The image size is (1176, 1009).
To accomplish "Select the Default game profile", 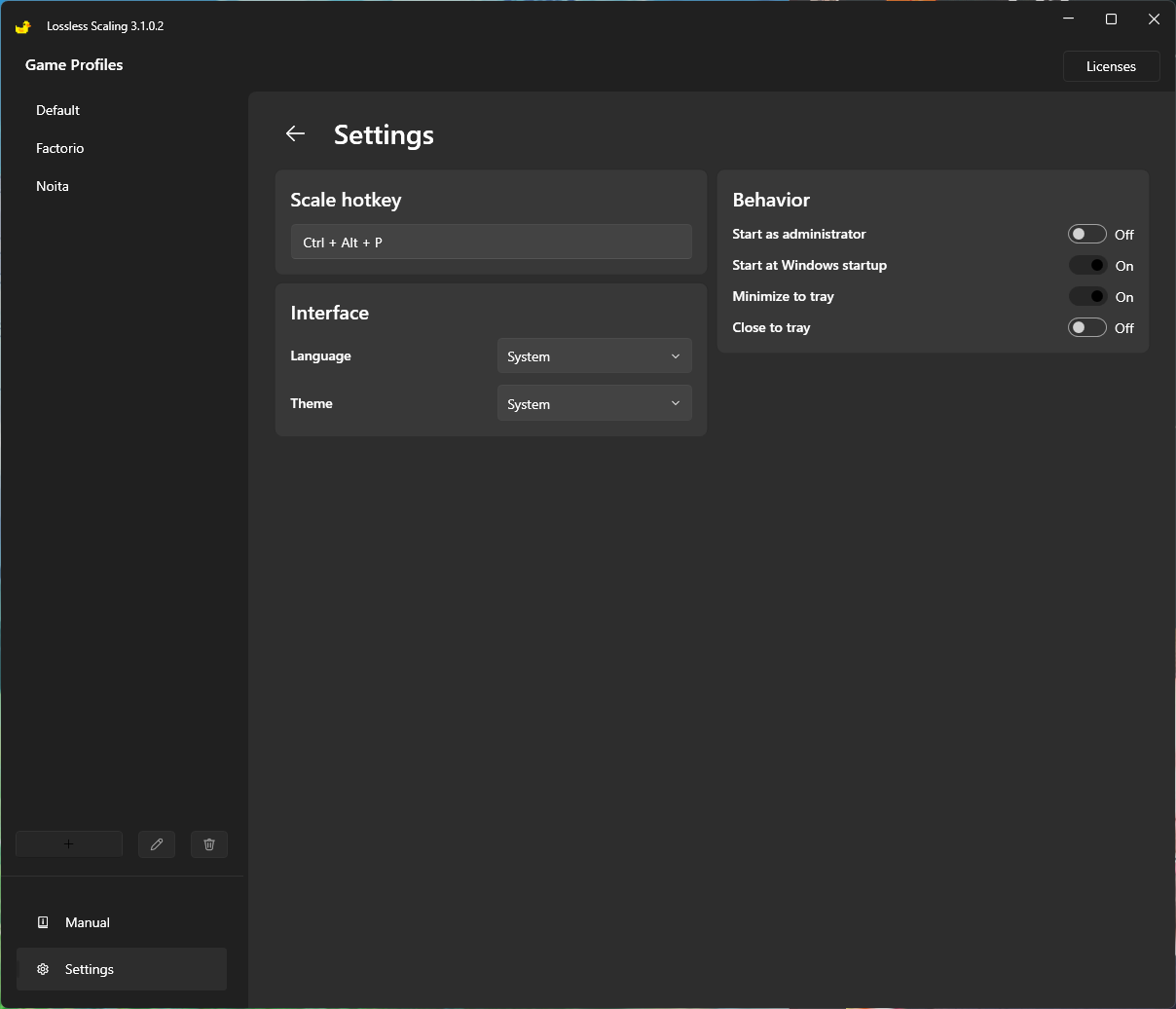I will tap(58, 110).
